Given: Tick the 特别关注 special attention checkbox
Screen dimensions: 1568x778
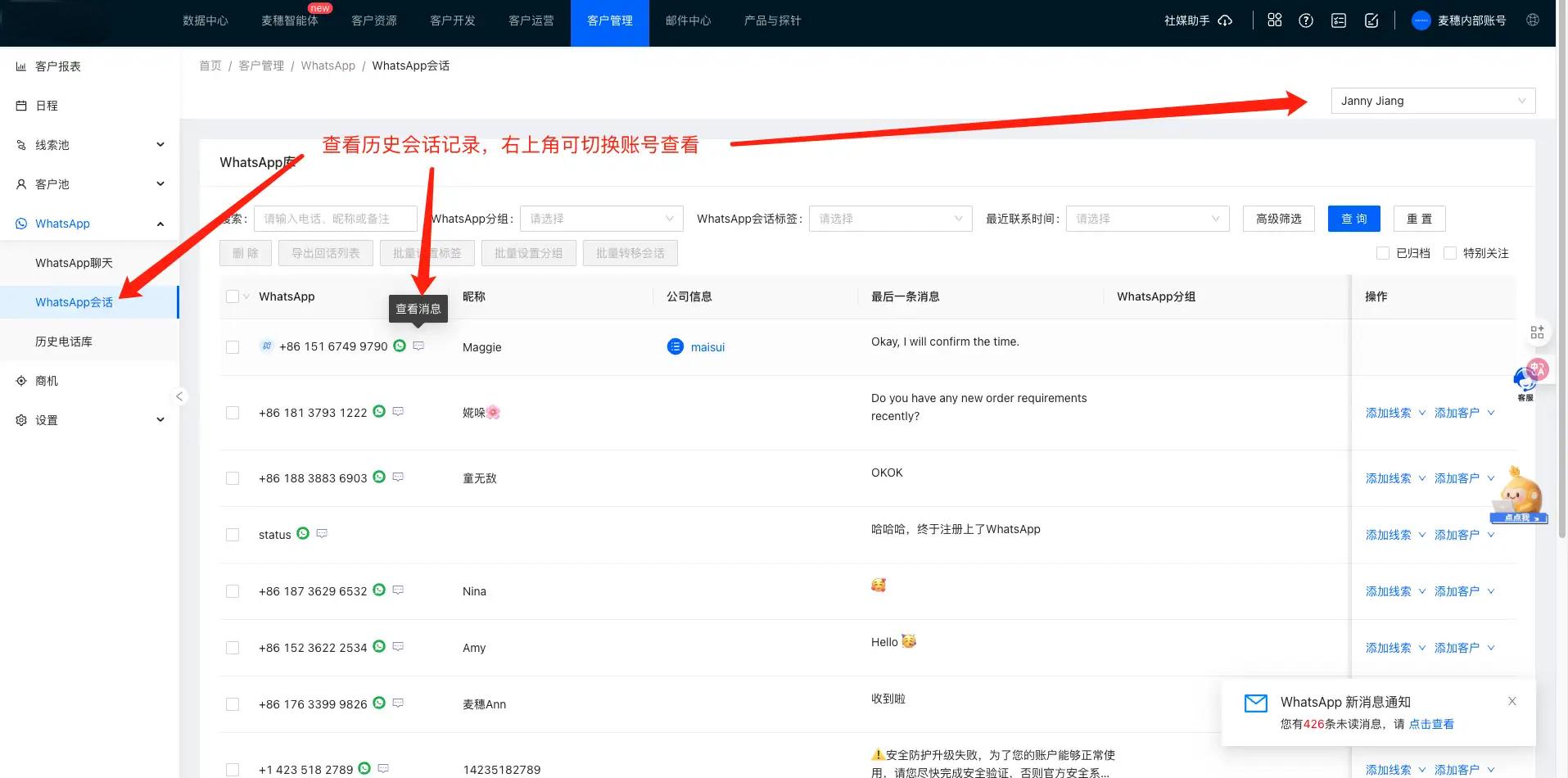Looking at the screenshot, I should (x=1450, y=254).
